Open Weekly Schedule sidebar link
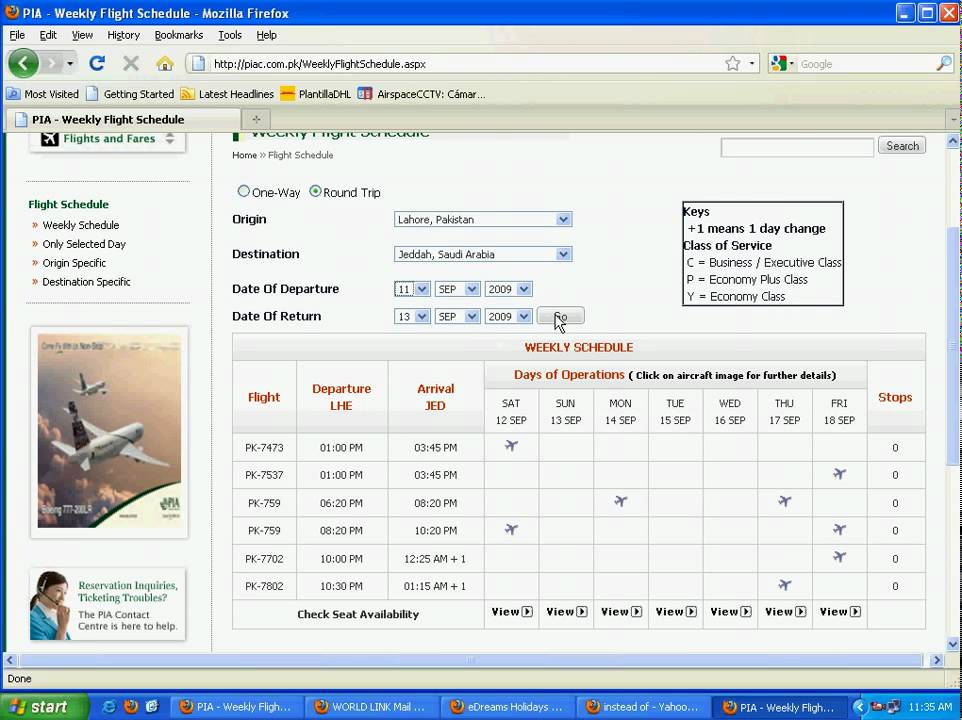Viewport: 962px width, 720px height. tap(80, 225)
